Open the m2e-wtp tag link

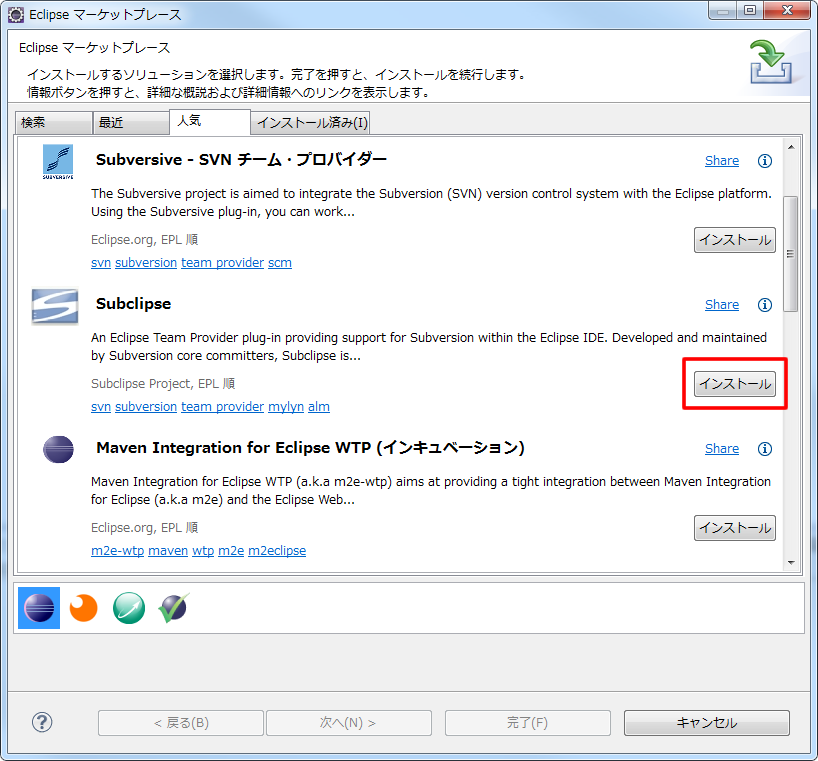[117, 550]
